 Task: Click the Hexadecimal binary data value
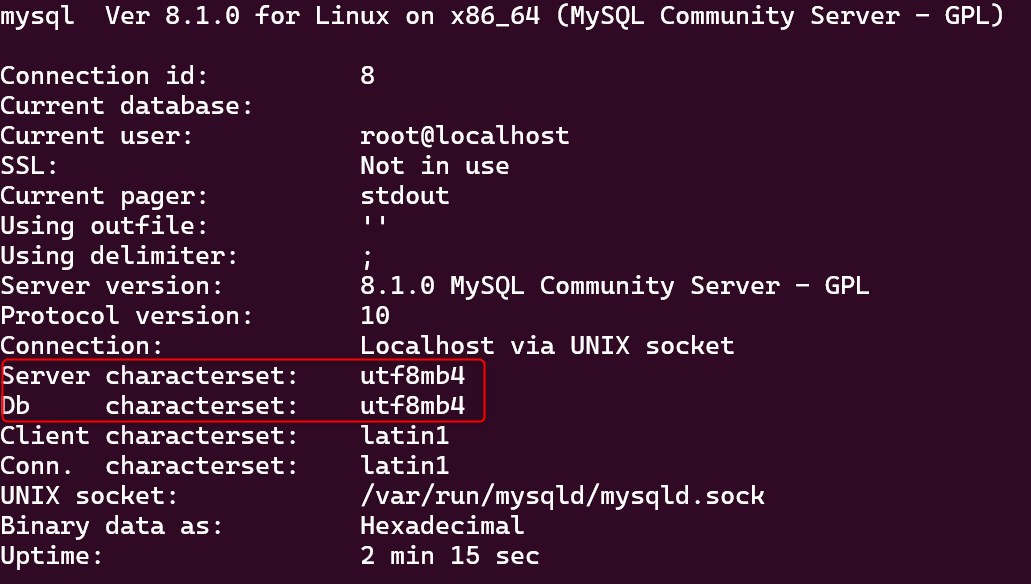pos(442,526)
